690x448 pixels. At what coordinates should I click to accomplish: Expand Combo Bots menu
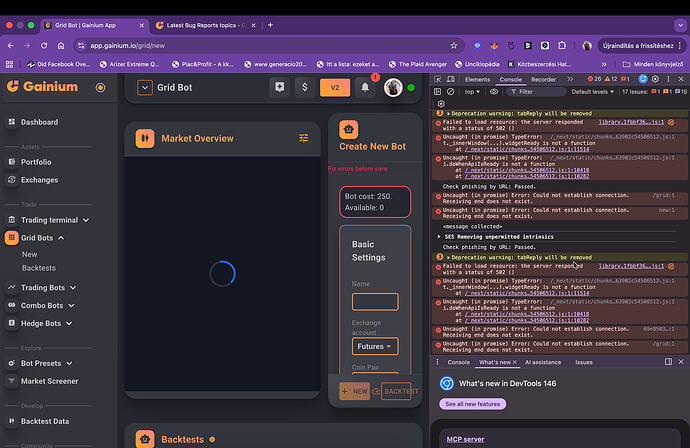click(x=71, y=305)
